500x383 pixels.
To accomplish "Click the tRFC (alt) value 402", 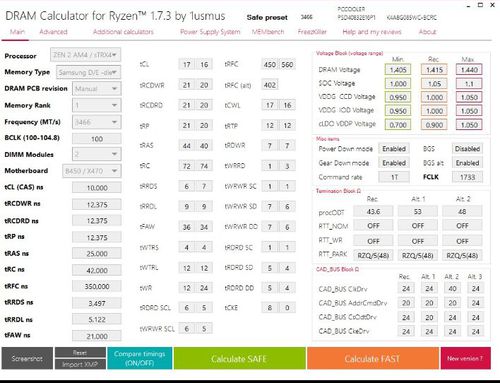I will pos(270,85).
